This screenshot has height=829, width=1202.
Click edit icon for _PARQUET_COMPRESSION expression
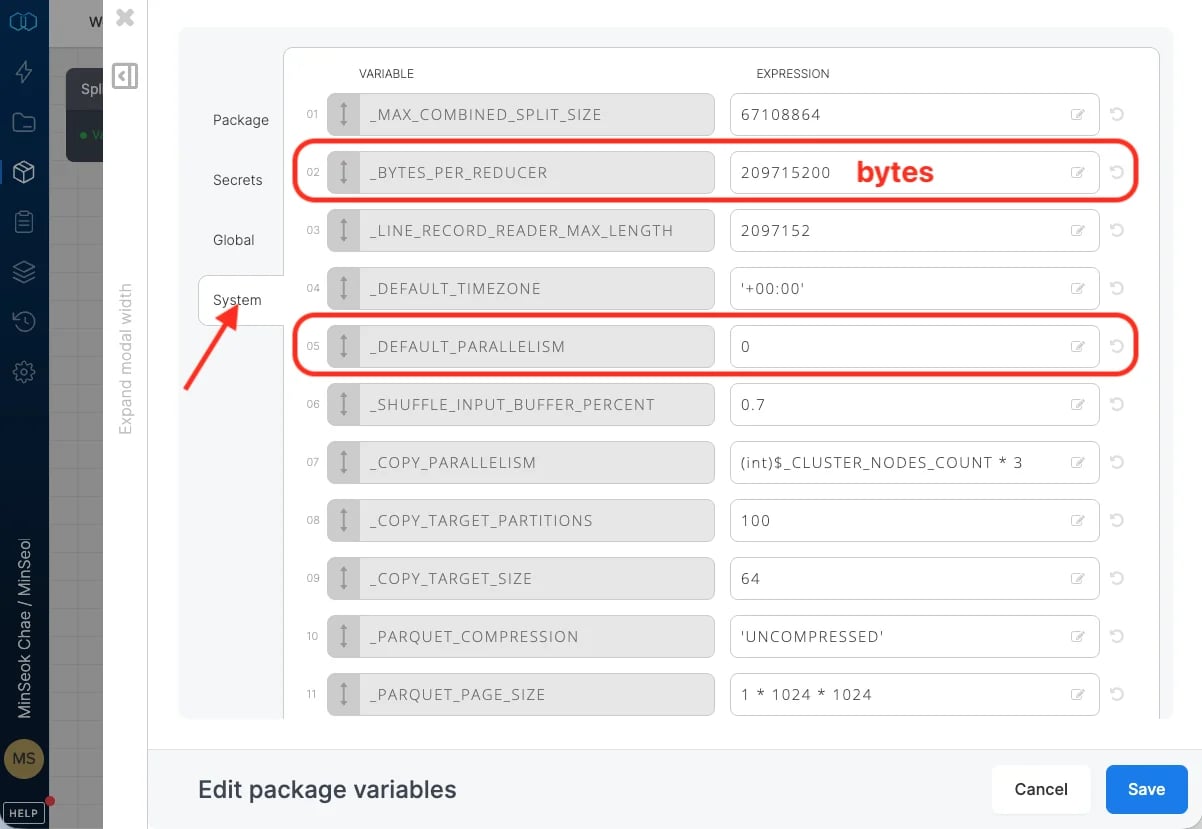click(1078, 637)
